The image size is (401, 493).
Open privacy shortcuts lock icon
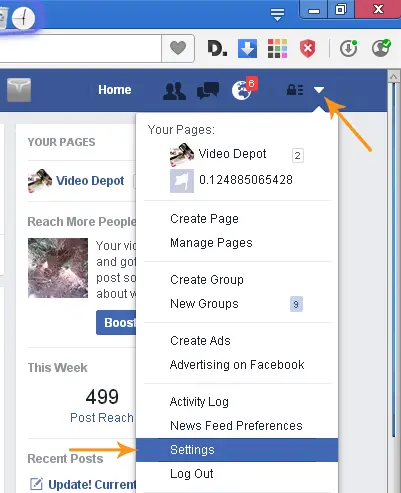click(x=295, y=90)
